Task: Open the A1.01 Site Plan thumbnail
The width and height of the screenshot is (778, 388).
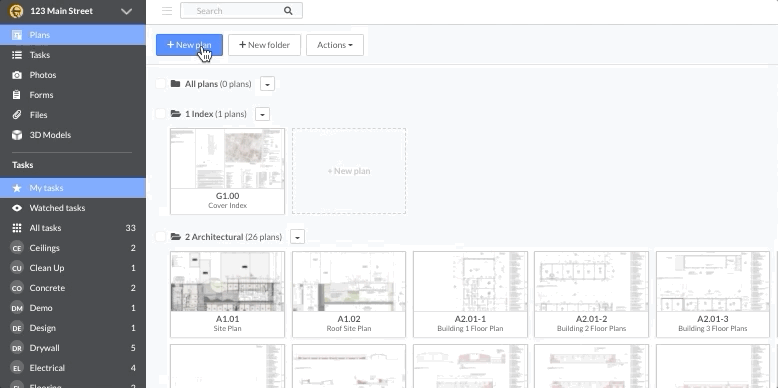Action: 227,294
